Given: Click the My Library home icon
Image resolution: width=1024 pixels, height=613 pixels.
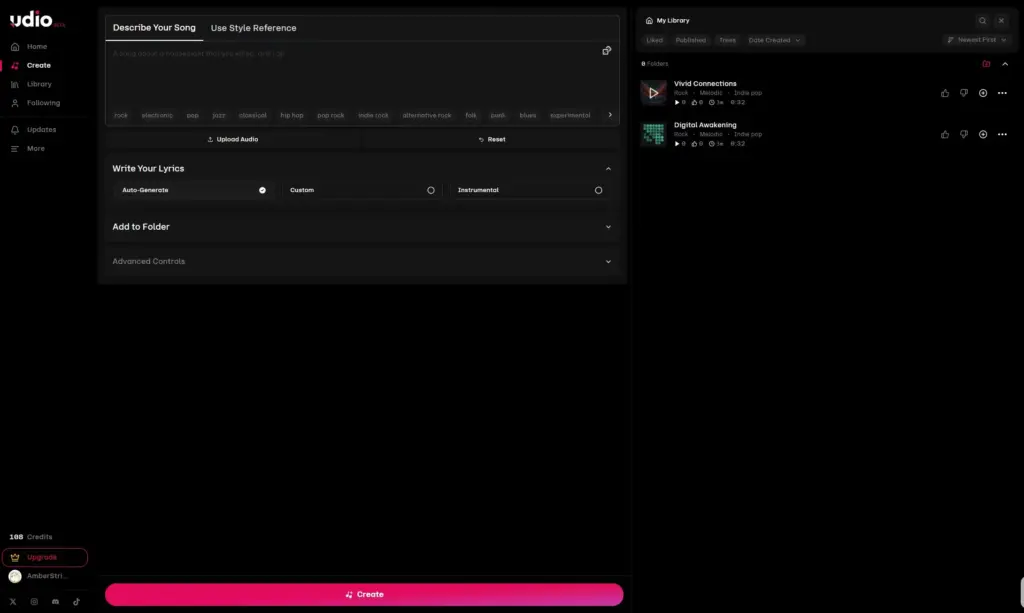Looking at the screenshot, I should (649, 21).
